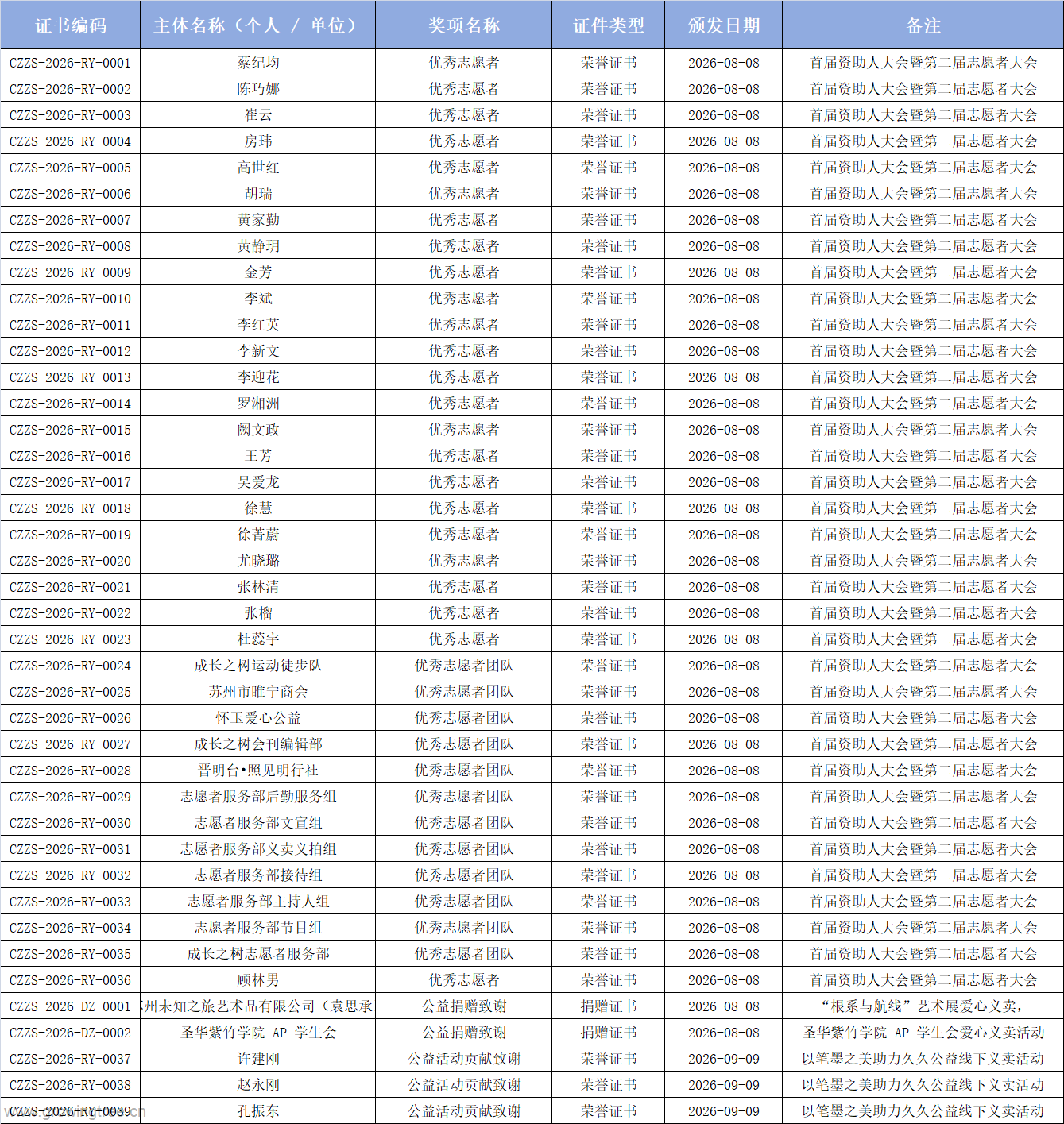Select the 证件类型 column header
This screenshot has height=1124, width=1064.
[608, 25]
